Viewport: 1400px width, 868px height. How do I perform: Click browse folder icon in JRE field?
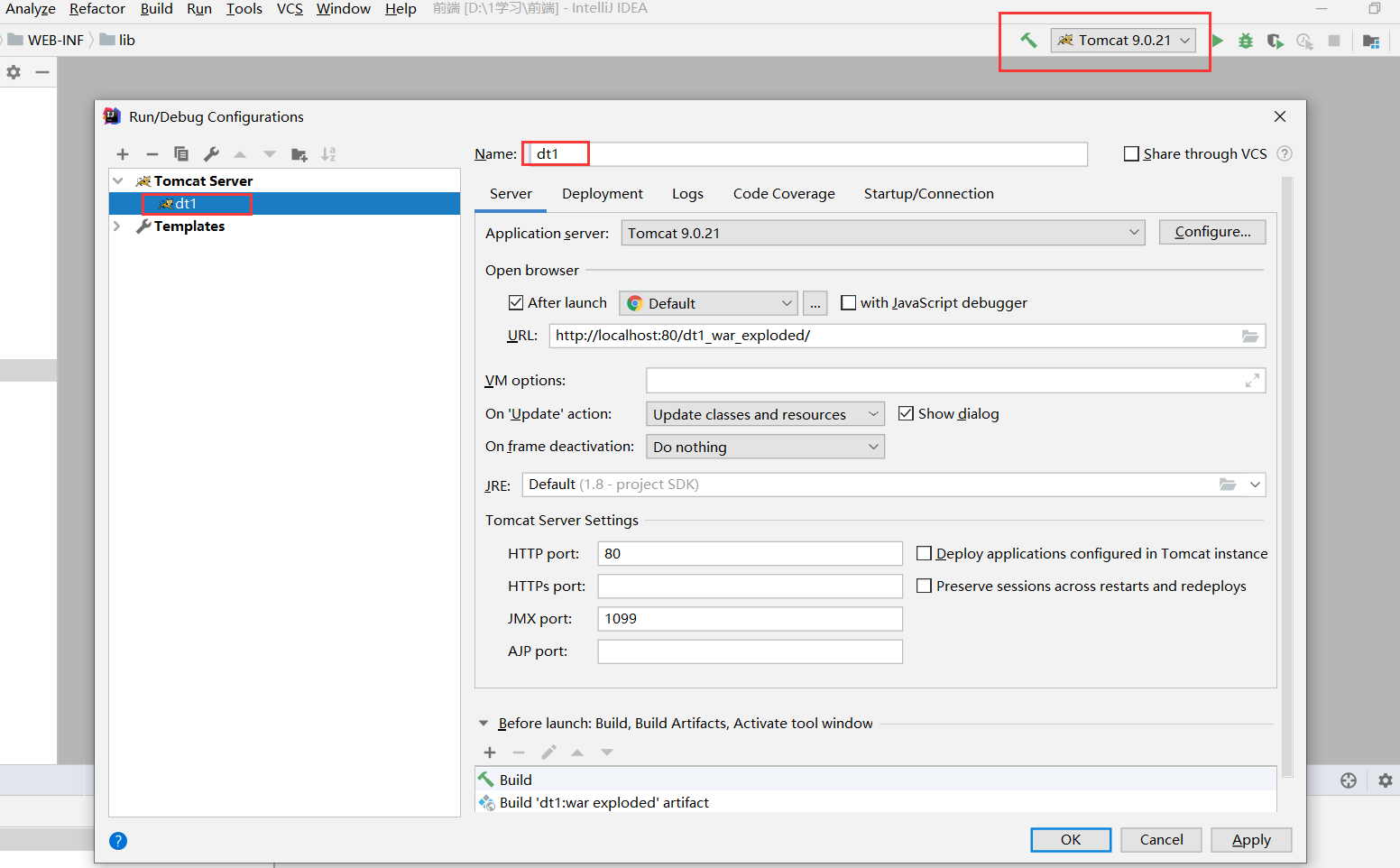point(1228,485)
